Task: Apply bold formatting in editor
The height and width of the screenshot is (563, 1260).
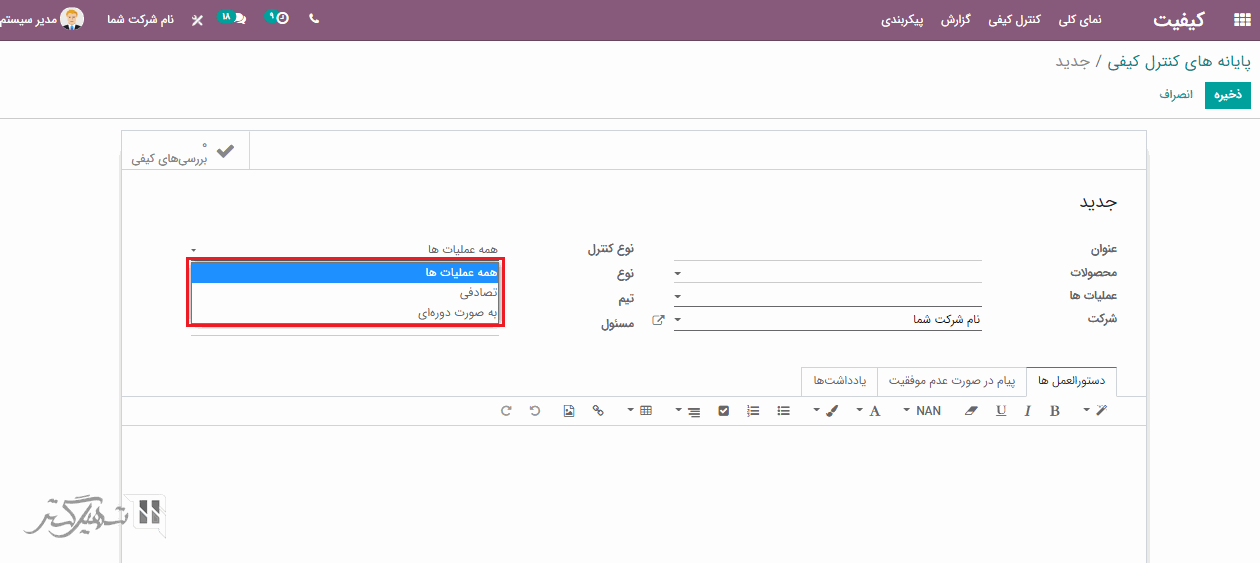Action: click(x=1054, y=411)
